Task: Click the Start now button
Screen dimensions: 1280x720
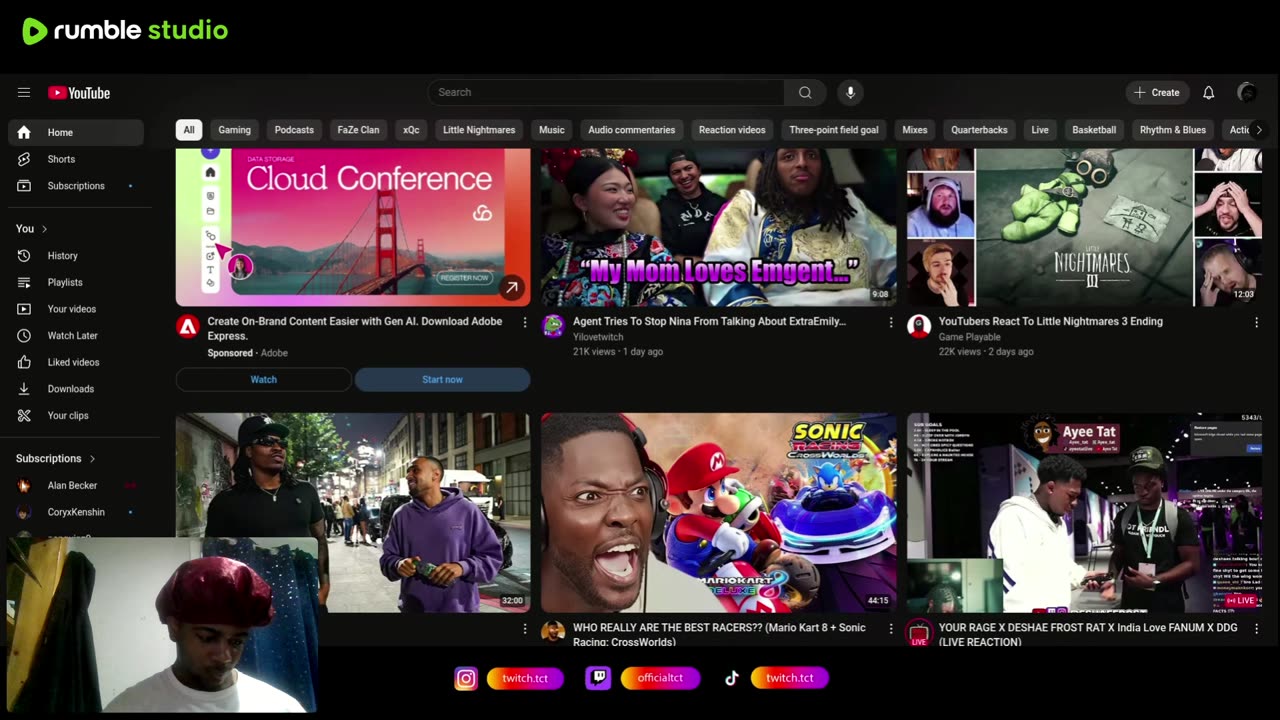Action: pos(442,380)
